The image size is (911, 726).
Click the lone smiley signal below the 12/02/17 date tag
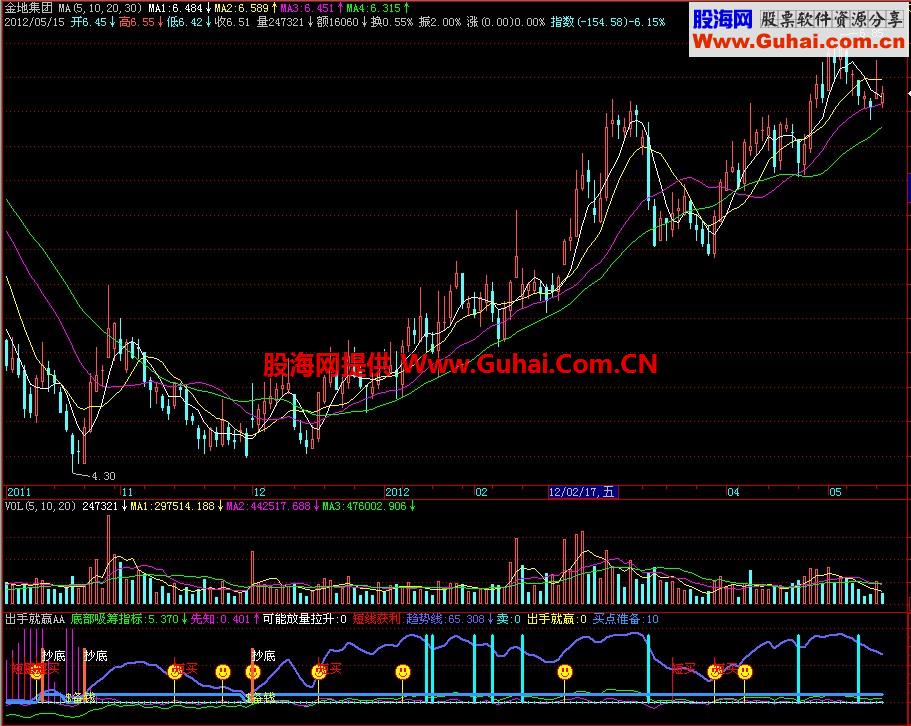[x=565, y=672]
